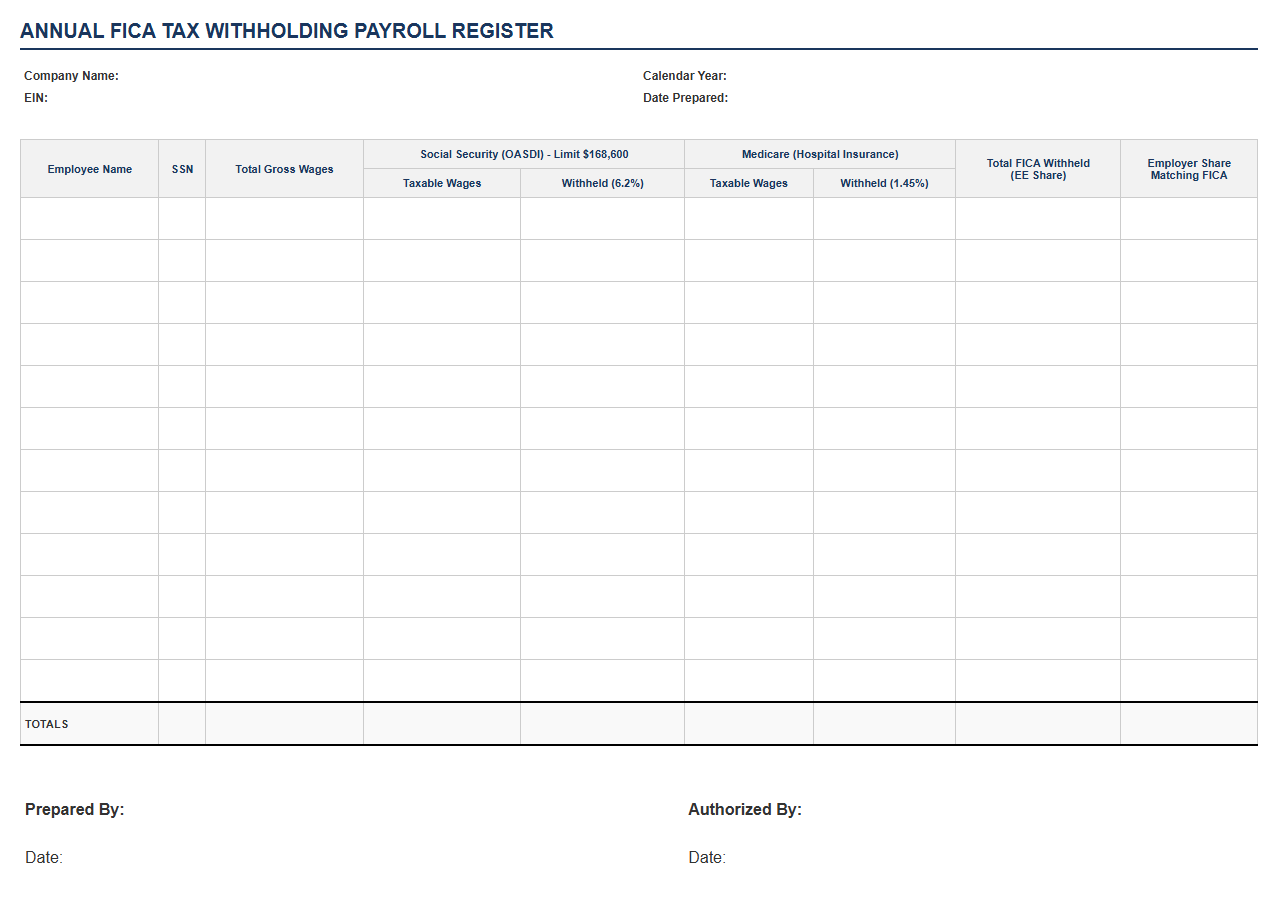Screen dimensions: 1278x902
Task: Click the Prepared By label
Action: pyautogui.click(x=75, y=810)
